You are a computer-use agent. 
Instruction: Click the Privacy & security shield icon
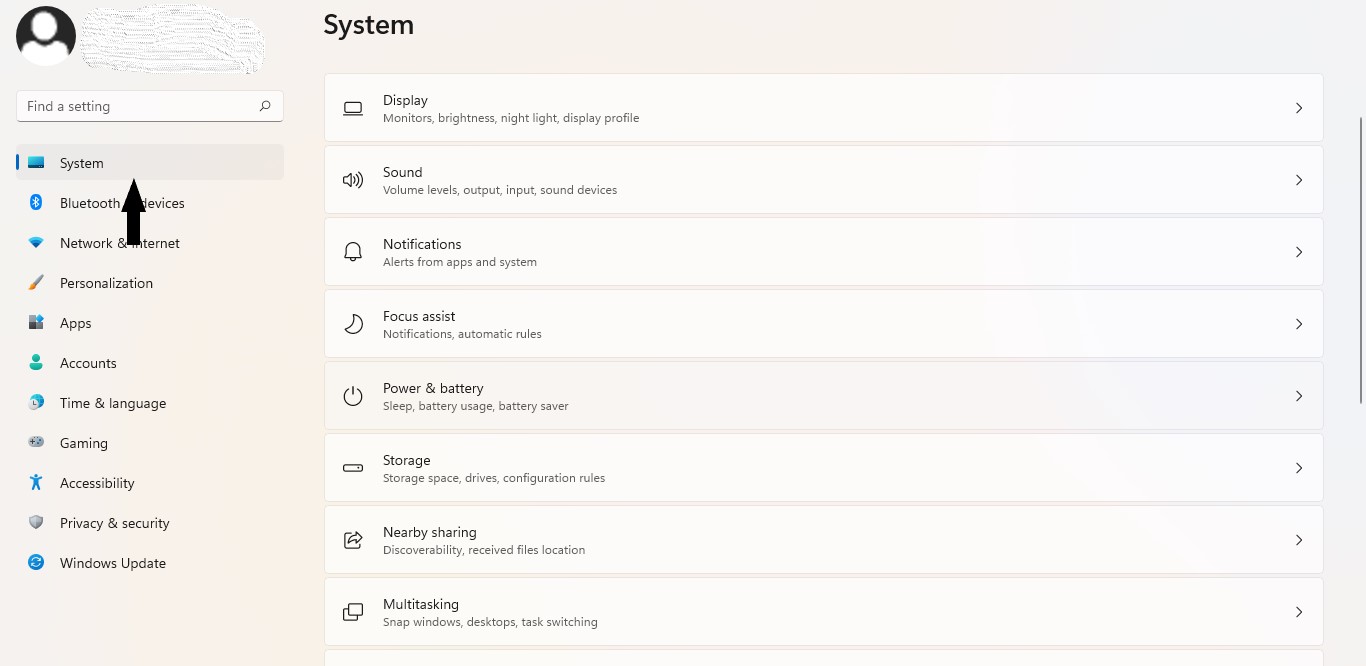pyautogui.click(x=36, y=523)
